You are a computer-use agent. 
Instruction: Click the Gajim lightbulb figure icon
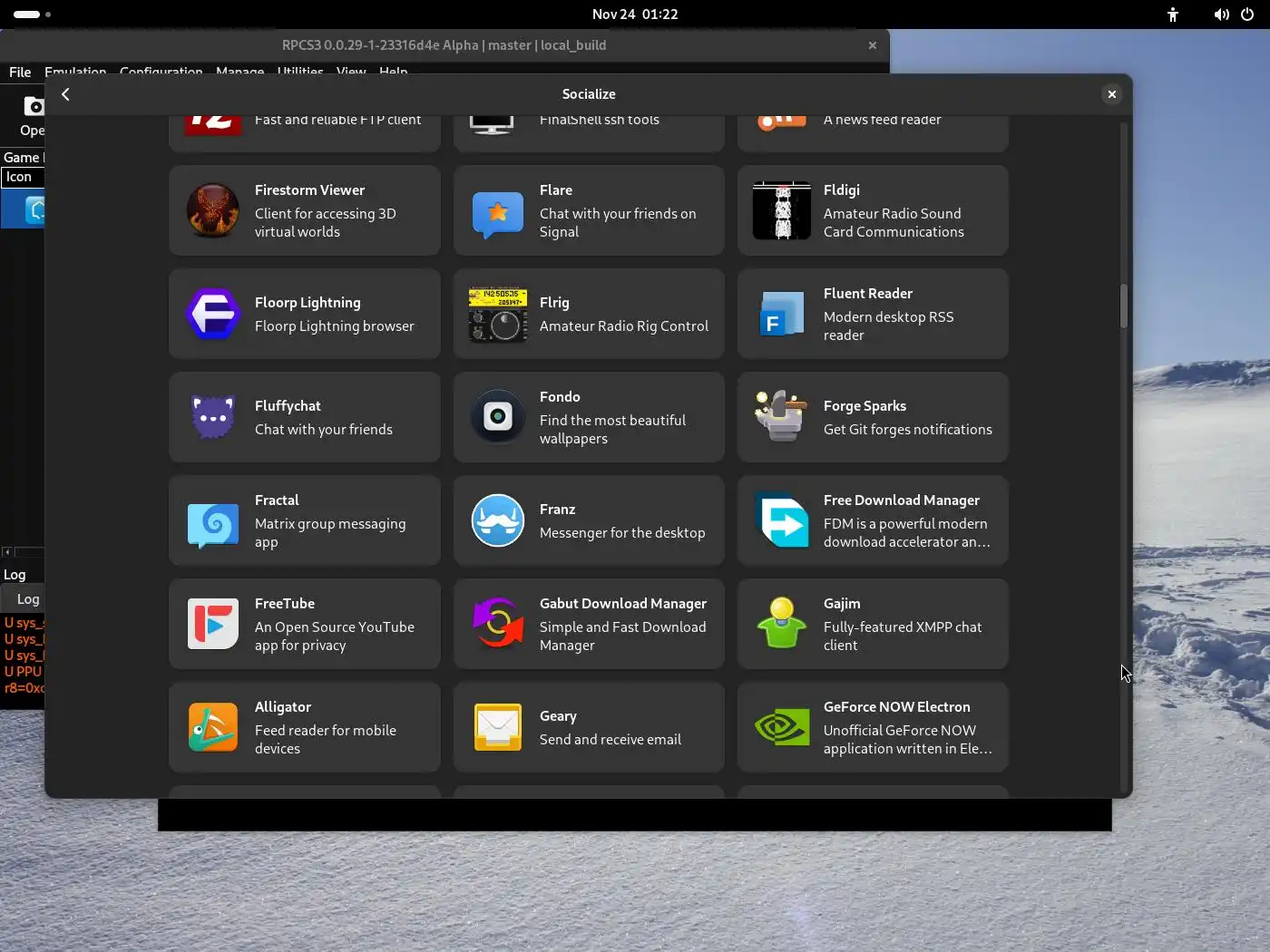(x=782, y=624)
